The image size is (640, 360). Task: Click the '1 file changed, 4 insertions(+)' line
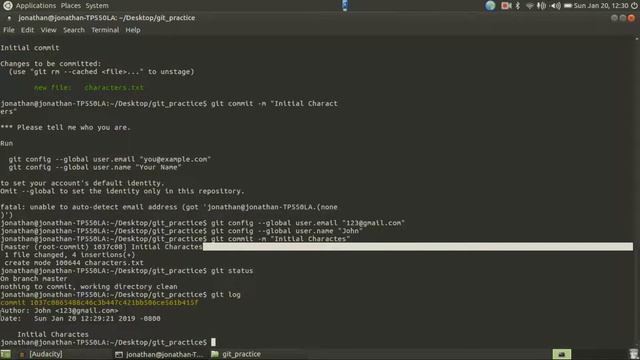coord(70,255)
